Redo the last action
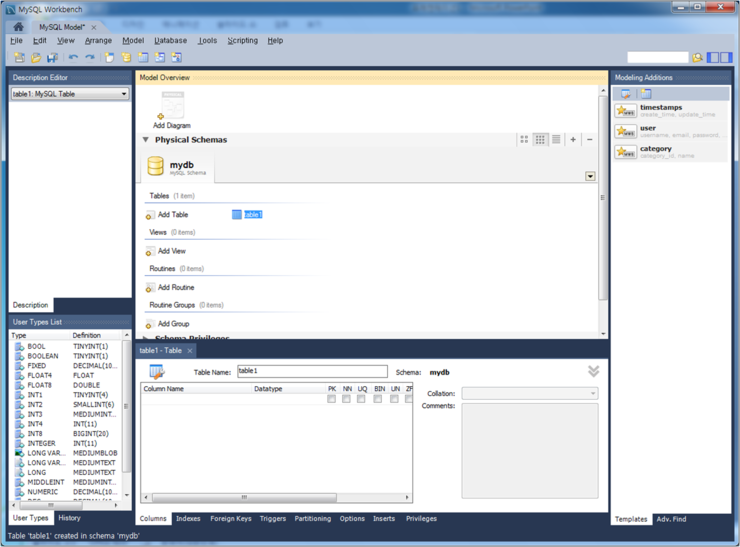Image resolution: width=740 pixels, height=547 pixels. (89, 58)
